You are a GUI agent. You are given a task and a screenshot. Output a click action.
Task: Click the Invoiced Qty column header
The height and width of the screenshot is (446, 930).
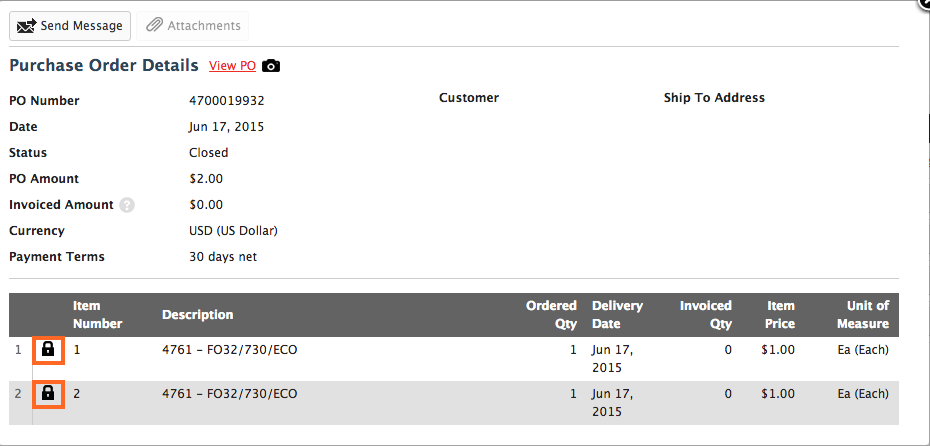click(x=705, y=315)
